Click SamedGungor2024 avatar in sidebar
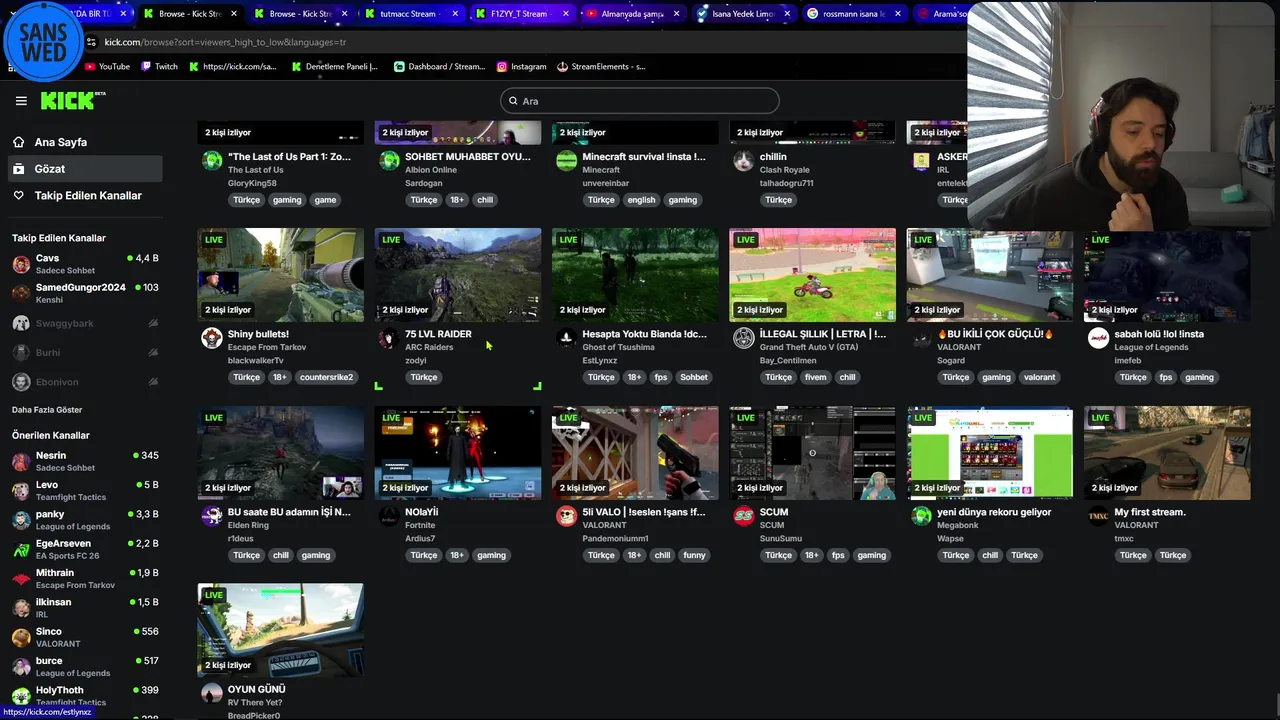1280x720 pixels. coord(21,293)
